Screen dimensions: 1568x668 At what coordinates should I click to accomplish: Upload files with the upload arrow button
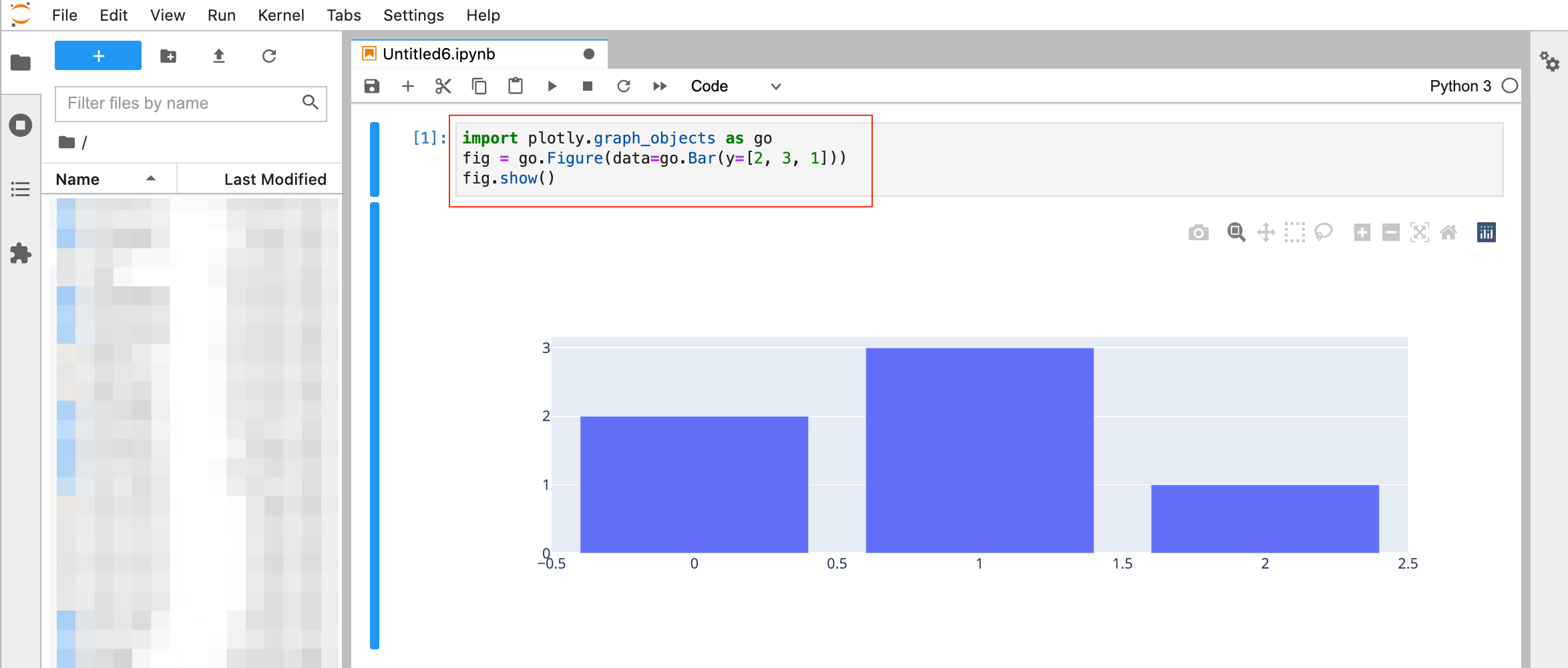tap(218, 56)
